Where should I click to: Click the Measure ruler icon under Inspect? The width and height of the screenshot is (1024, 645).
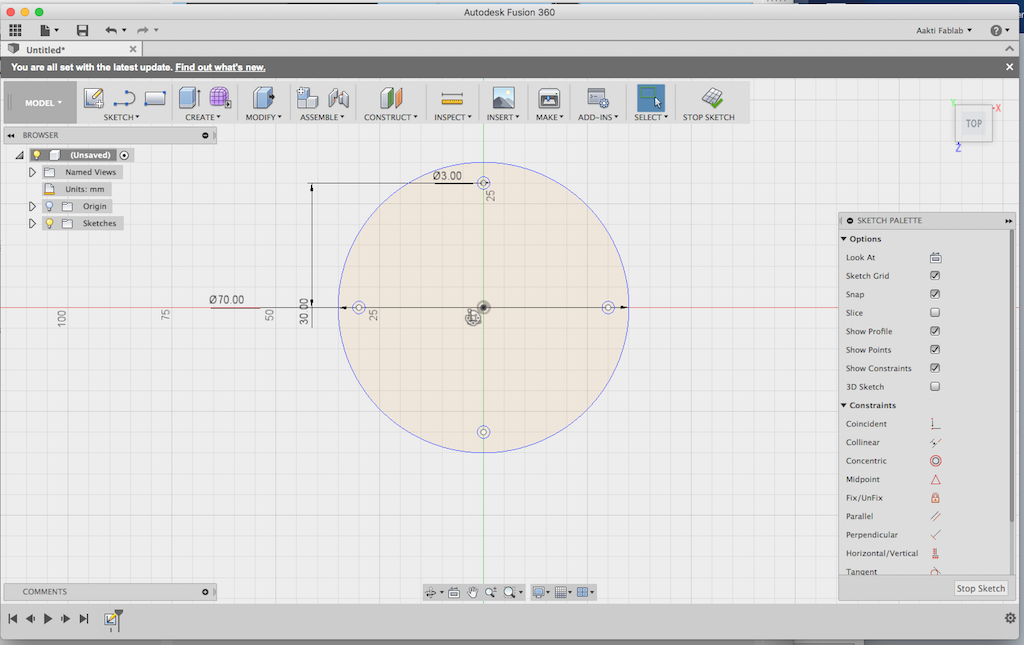point(452,98)
